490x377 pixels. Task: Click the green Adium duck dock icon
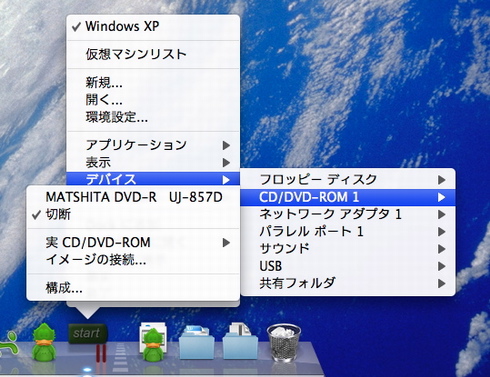click(44, 341)
